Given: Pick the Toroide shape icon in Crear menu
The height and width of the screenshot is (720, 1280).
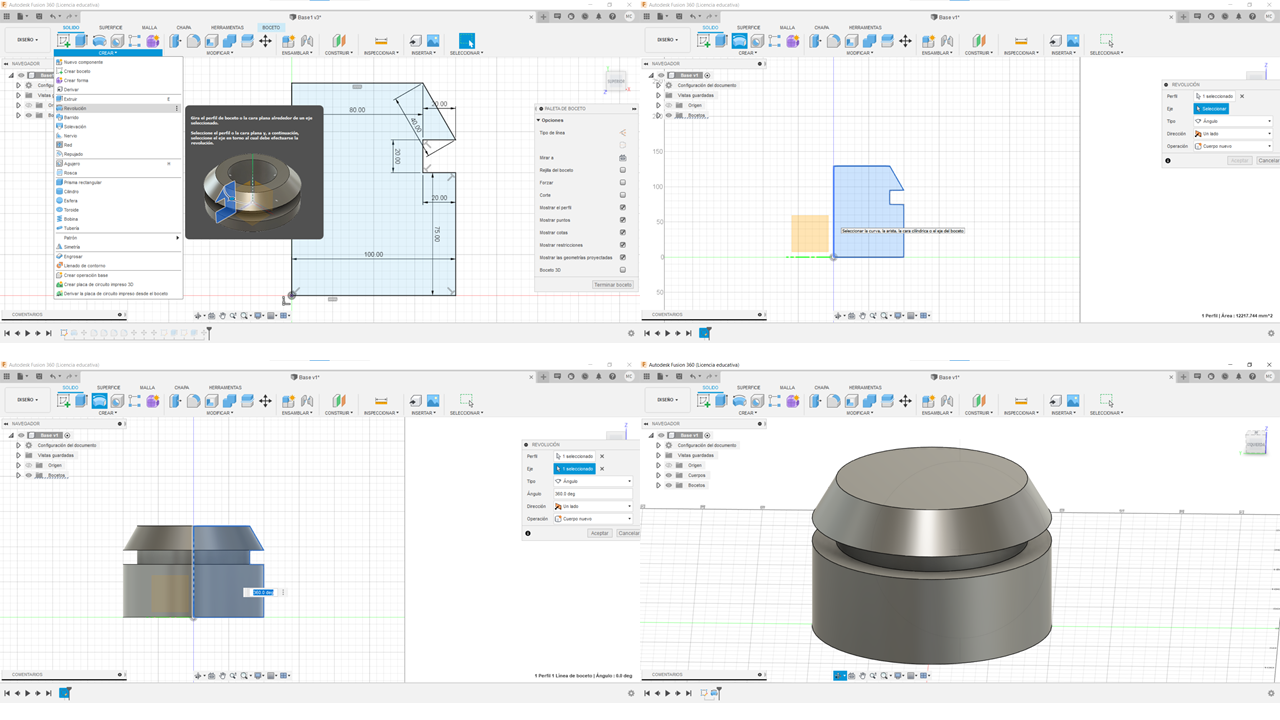Looking at the screenshot, I should pyautogui.click(x=60, y=210).
